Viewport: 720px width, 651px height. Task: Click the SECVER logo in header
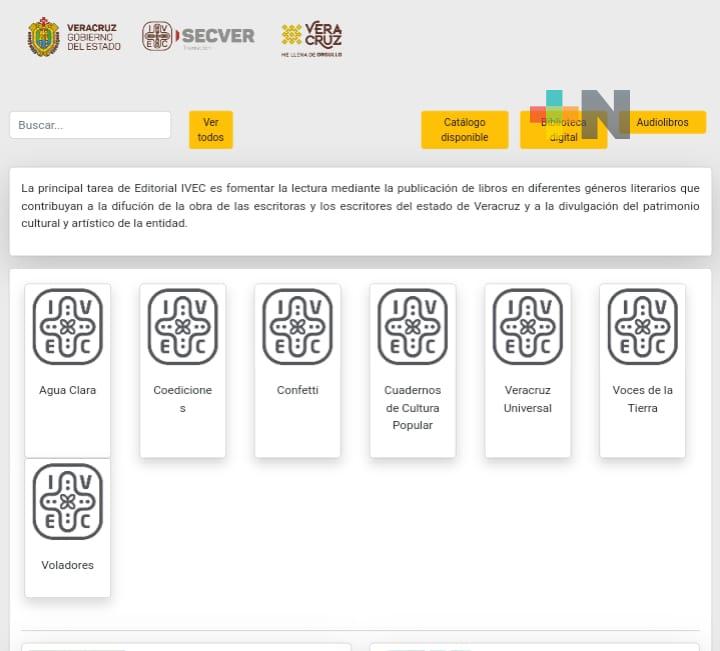[198, 37]
